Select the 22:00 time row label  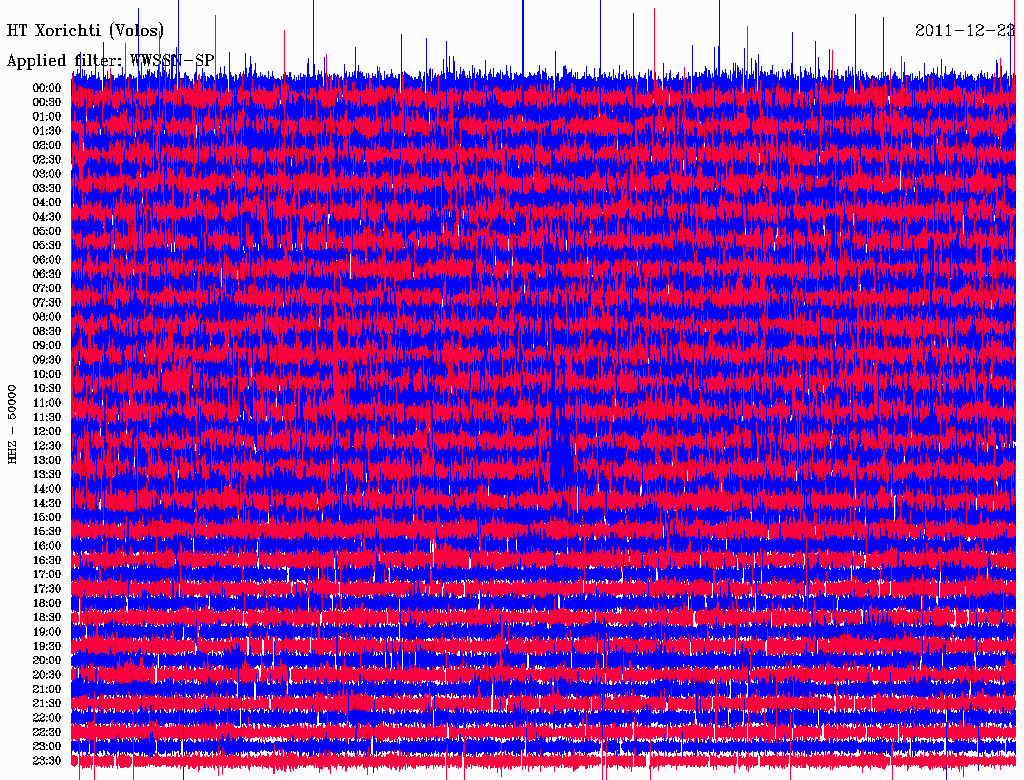47,718
